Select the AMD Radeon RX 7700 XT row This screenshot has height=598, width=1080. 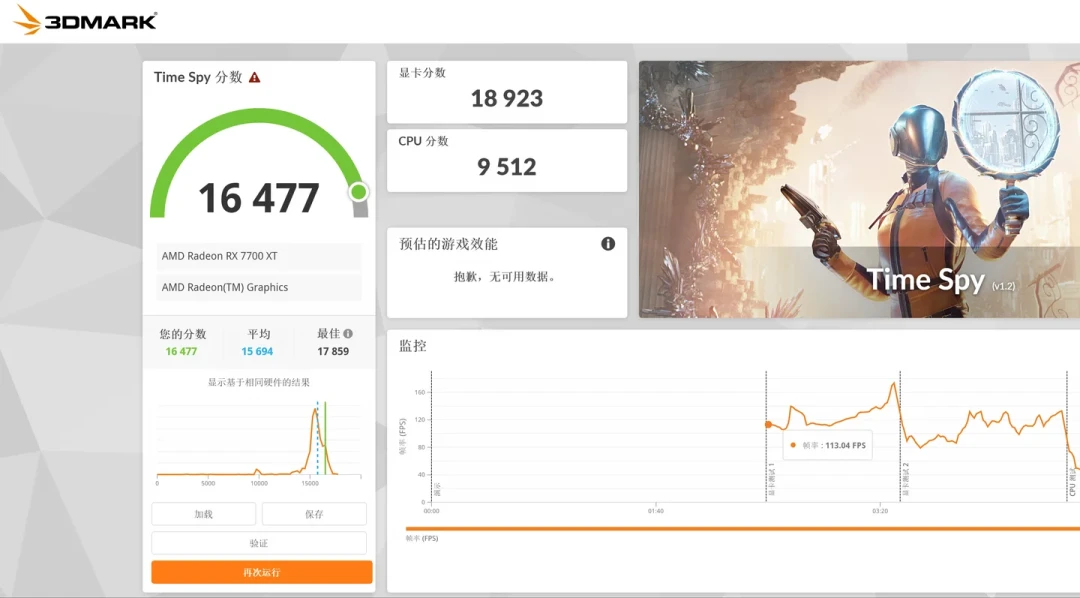[x=259, y=256]
